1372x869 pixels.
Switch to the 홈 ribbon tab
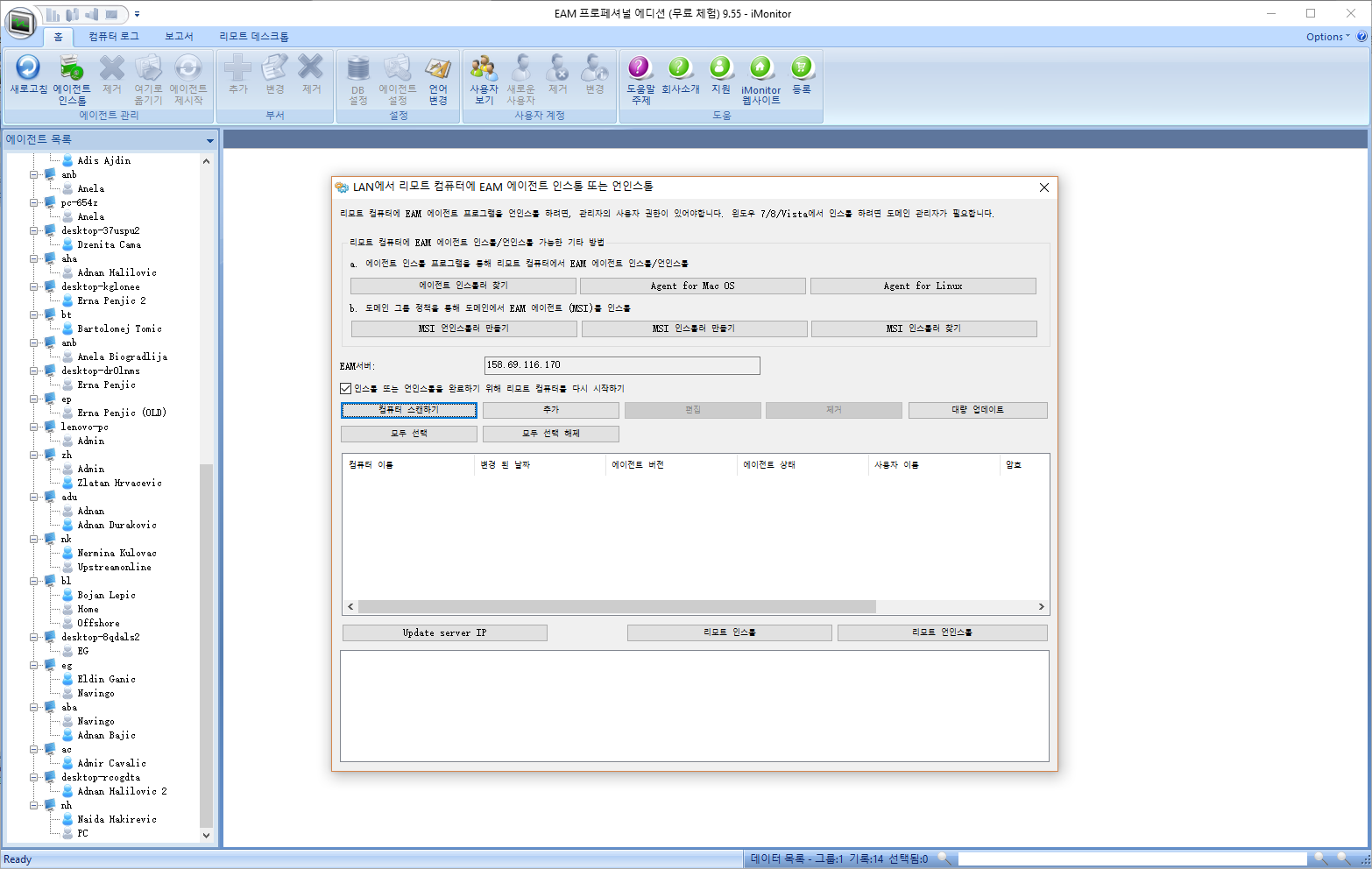59,37
